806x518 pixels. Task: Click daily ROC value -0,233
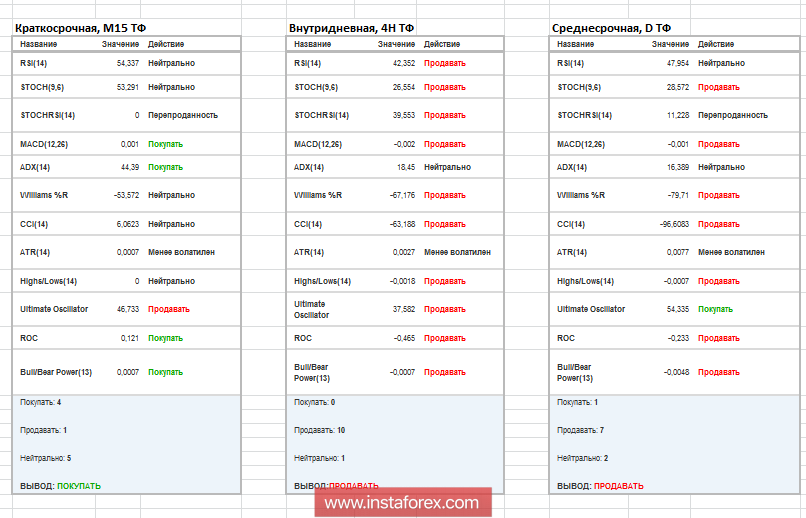tap(679, 338)
